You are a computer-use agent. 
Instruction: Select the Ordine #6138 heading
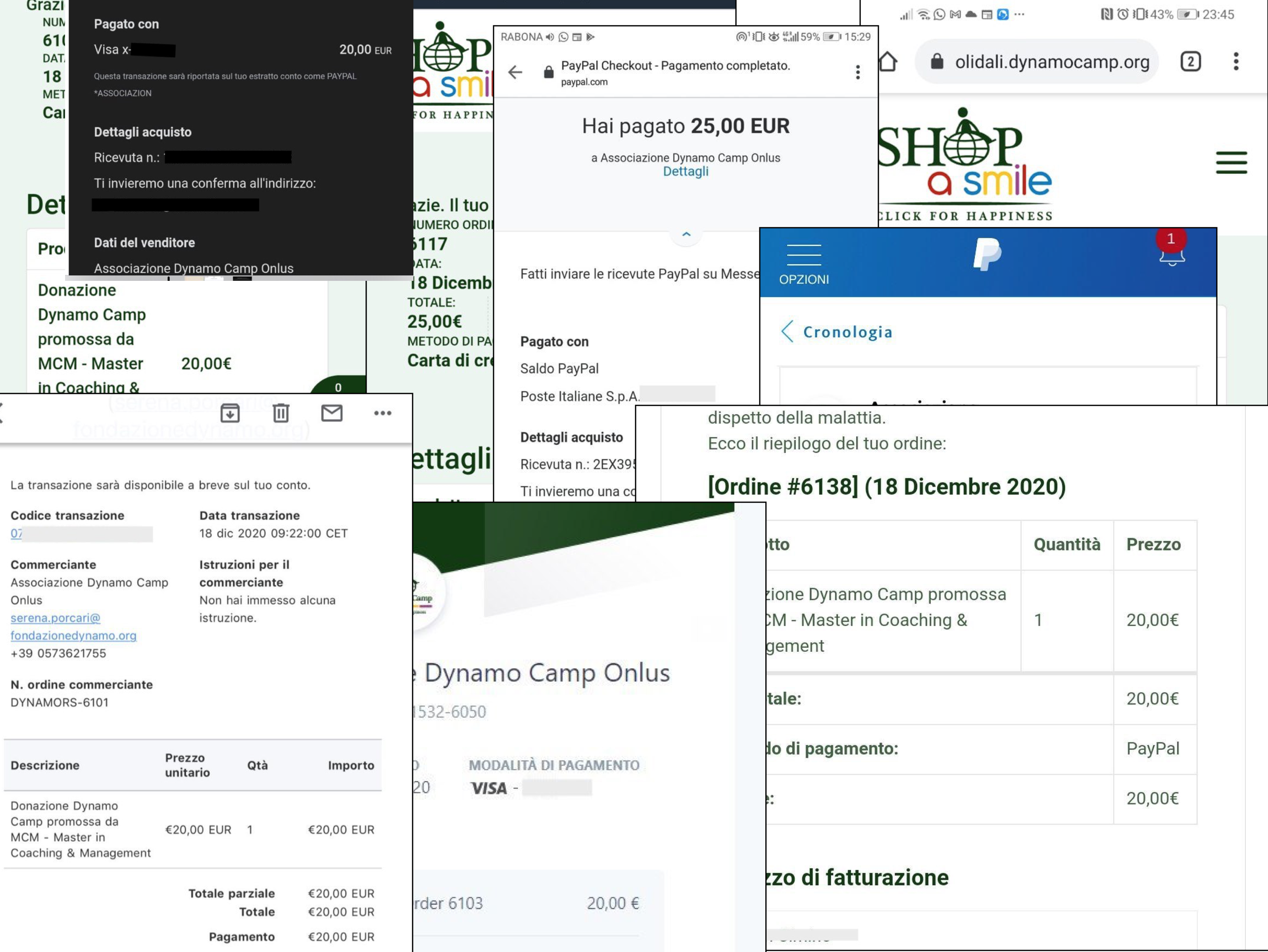[x=887, y=487]
